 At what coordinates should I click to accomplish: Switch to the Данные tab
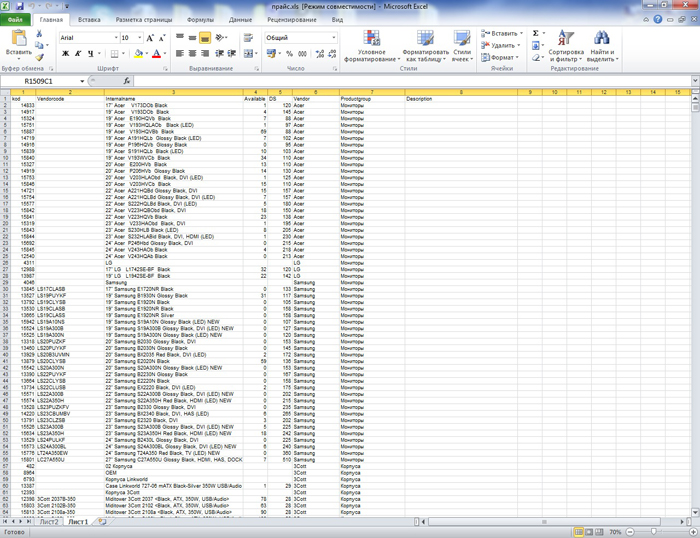point(241,20)
